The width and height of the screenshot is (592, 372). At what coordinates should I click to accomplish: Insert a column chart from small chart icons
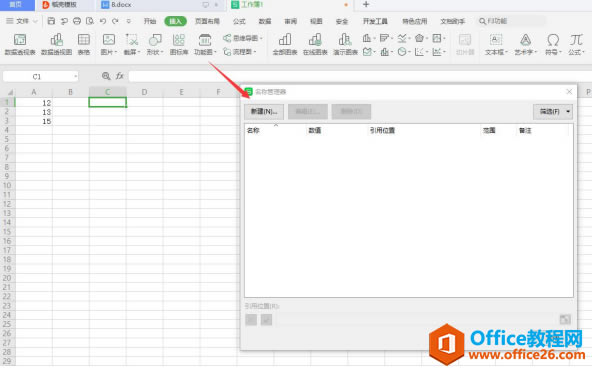tap(367, 38)
